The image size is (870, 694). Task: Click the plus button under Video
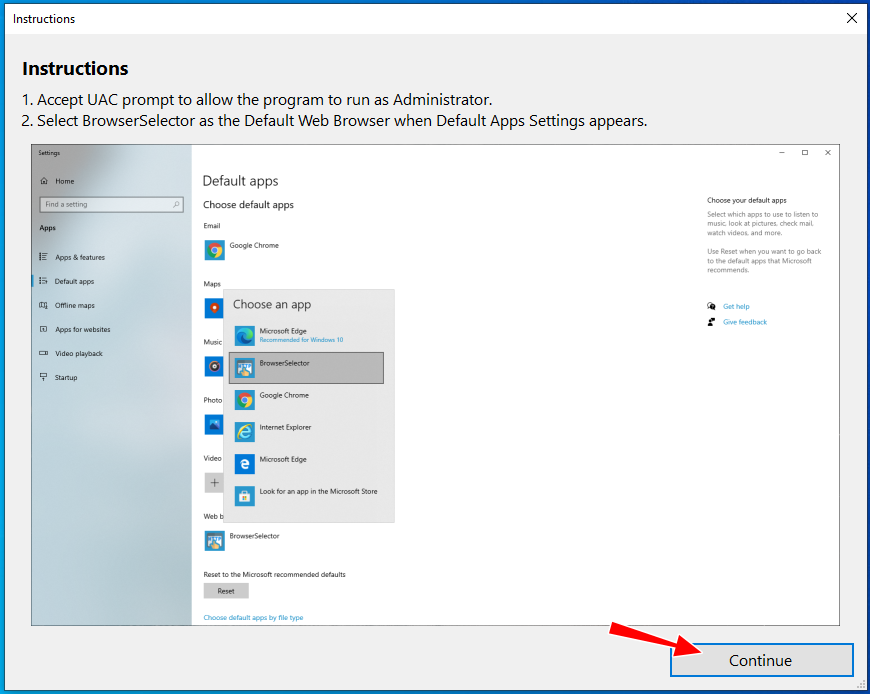(x=214, y=483)
